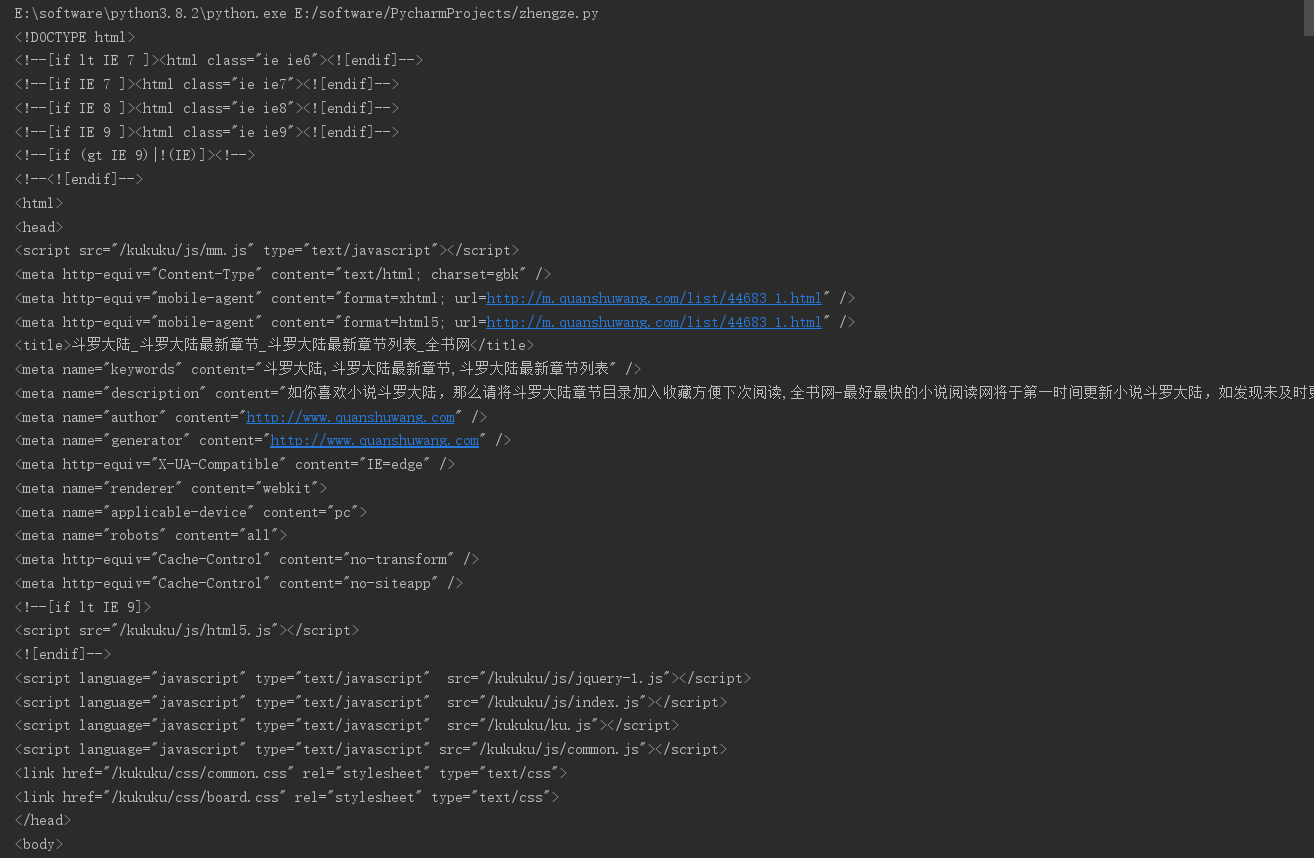Image resolution: width=1314 pixels, height=858 pixels.
Task: Click the closing </head> tag line
Action: pyautogui.click(x=43, y=820)
